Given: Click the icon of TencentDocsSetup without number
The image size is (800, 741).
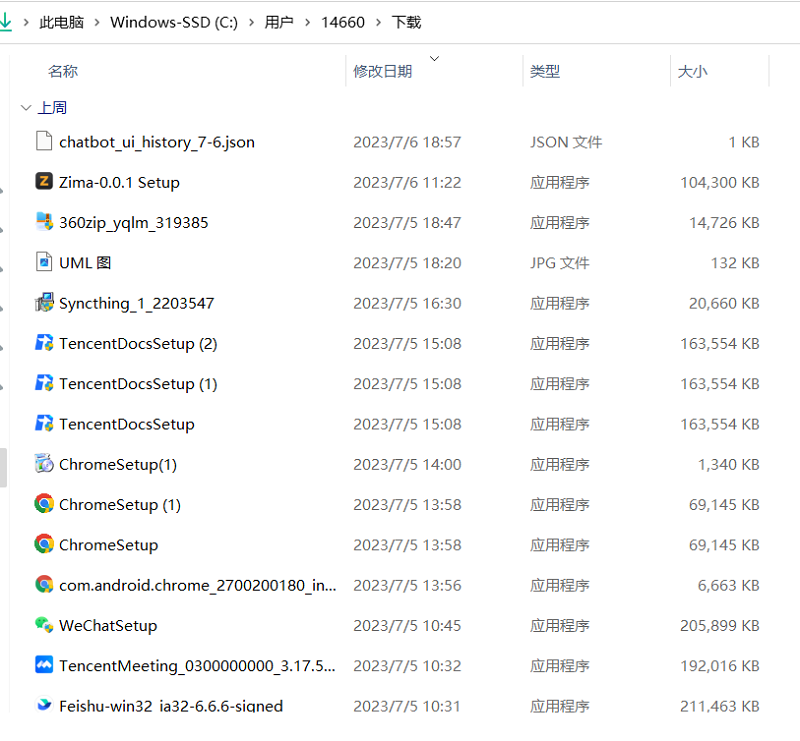Looking at the screenshot, I should (44, 423).
